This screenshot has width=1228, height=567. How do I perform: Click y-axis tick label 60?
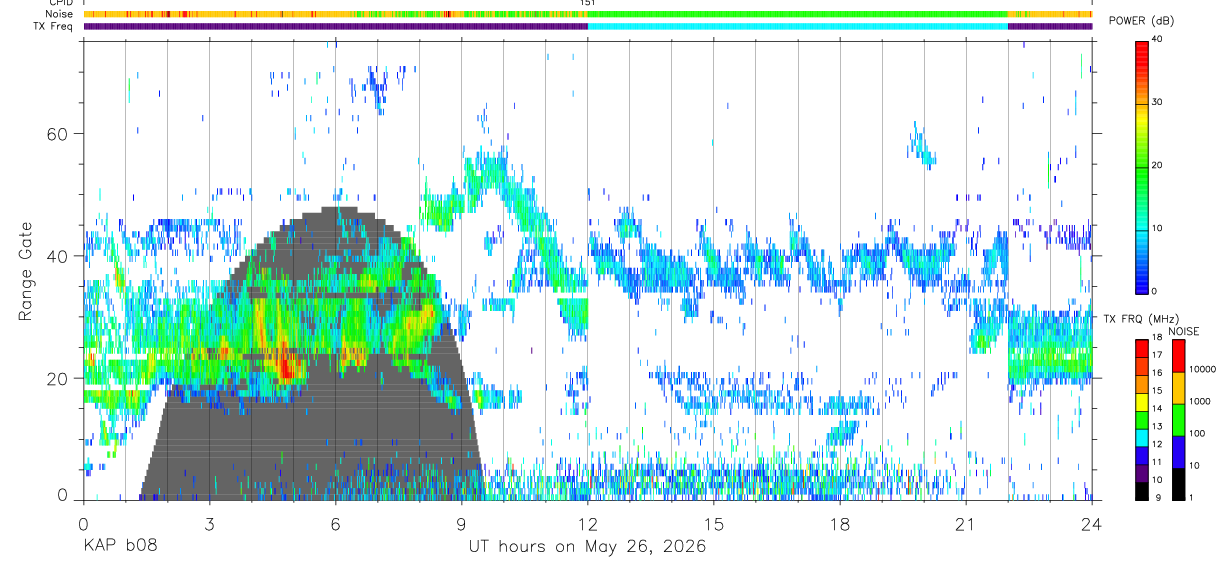pyautogui.click(x=56, y=133)
